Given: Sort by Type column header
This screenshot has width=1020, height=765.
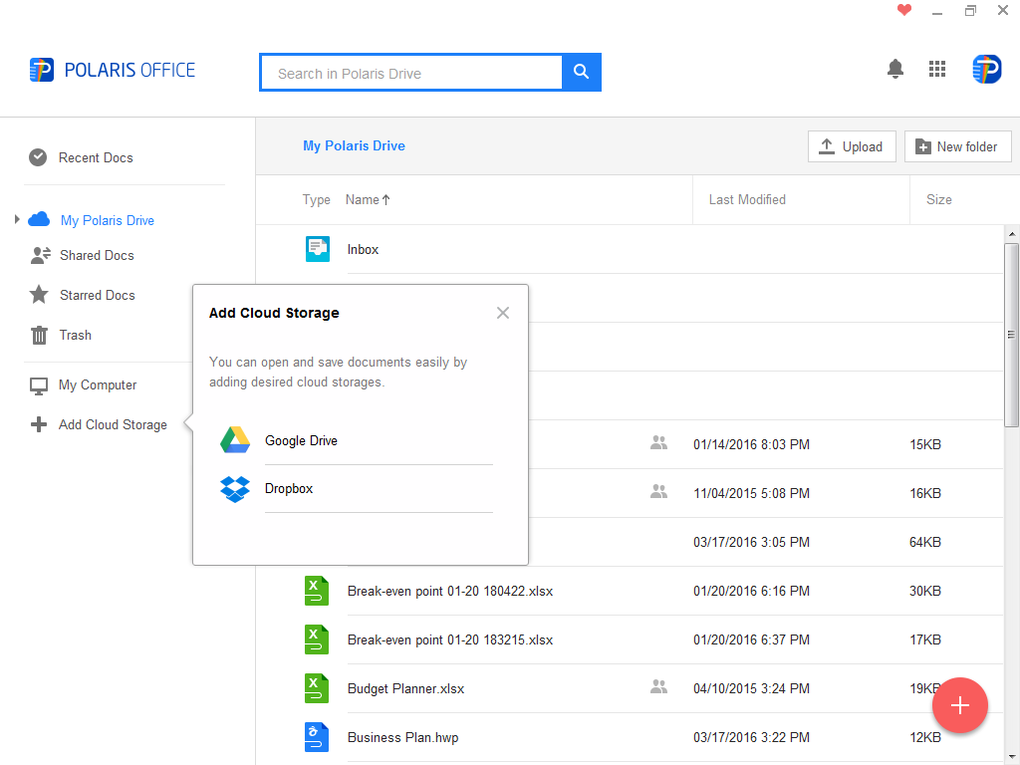Looking at the screenshot, I should click(316, 200).
